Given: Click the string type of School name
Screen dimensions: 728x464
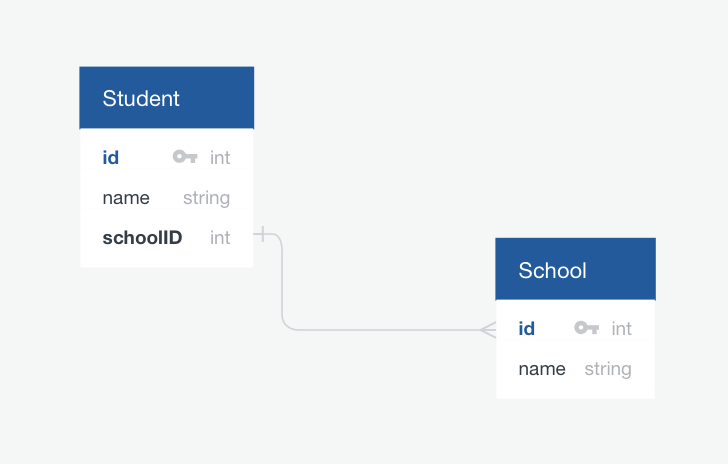Looking at the screenshot, I should click(x=608, y=368).
